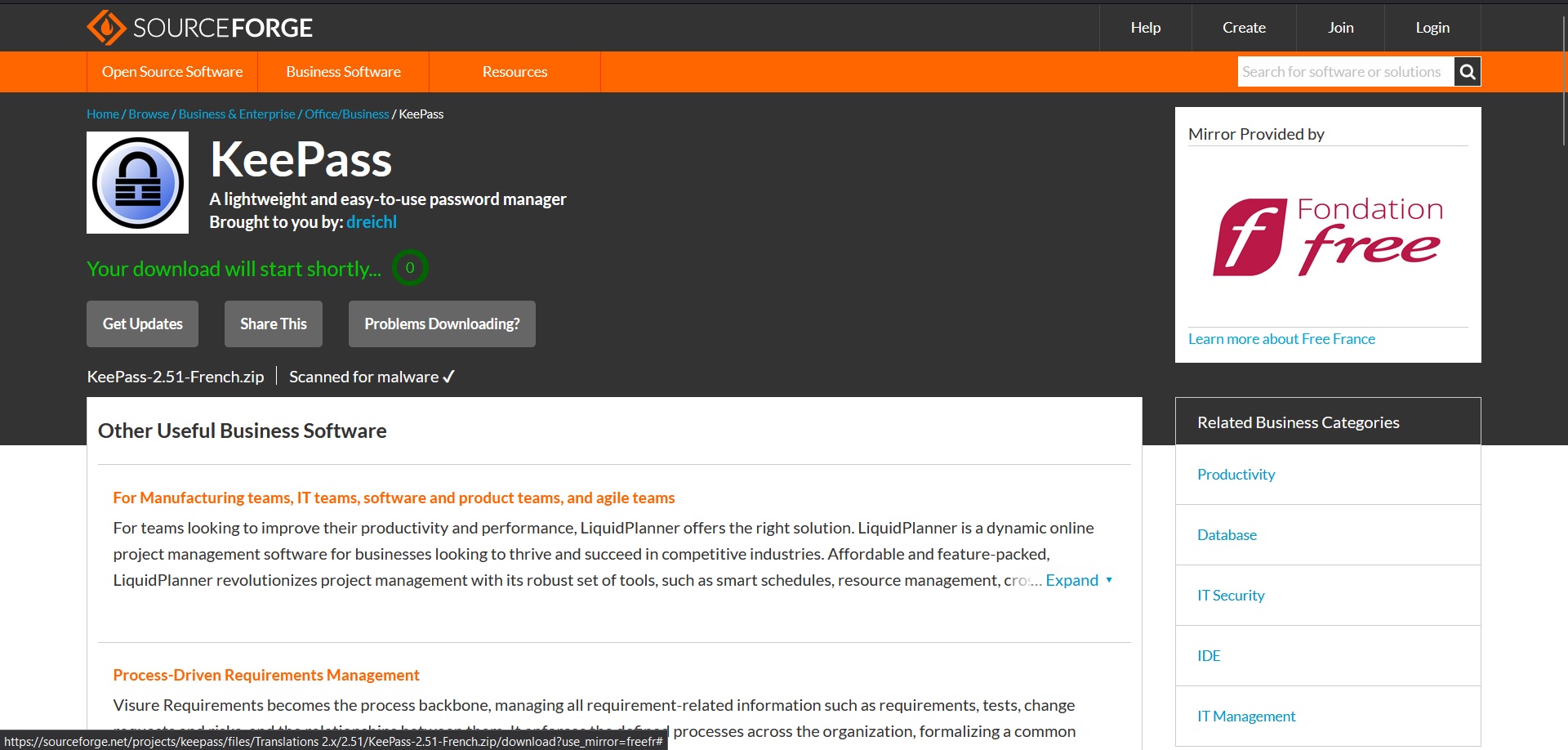Image resolution: width=1568 pixels, height=750 pixels.
Task: Go to Office/Business breadcrumb link
Action: [347, 114]
